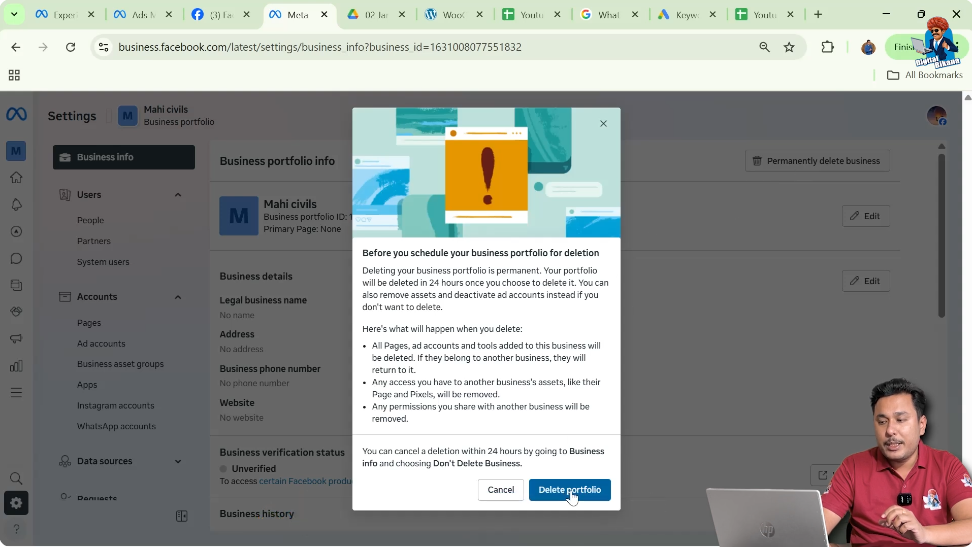Click the Delete portfolio button
The image size is (972, 548).
pyautogui.click(x=569, y=490)
